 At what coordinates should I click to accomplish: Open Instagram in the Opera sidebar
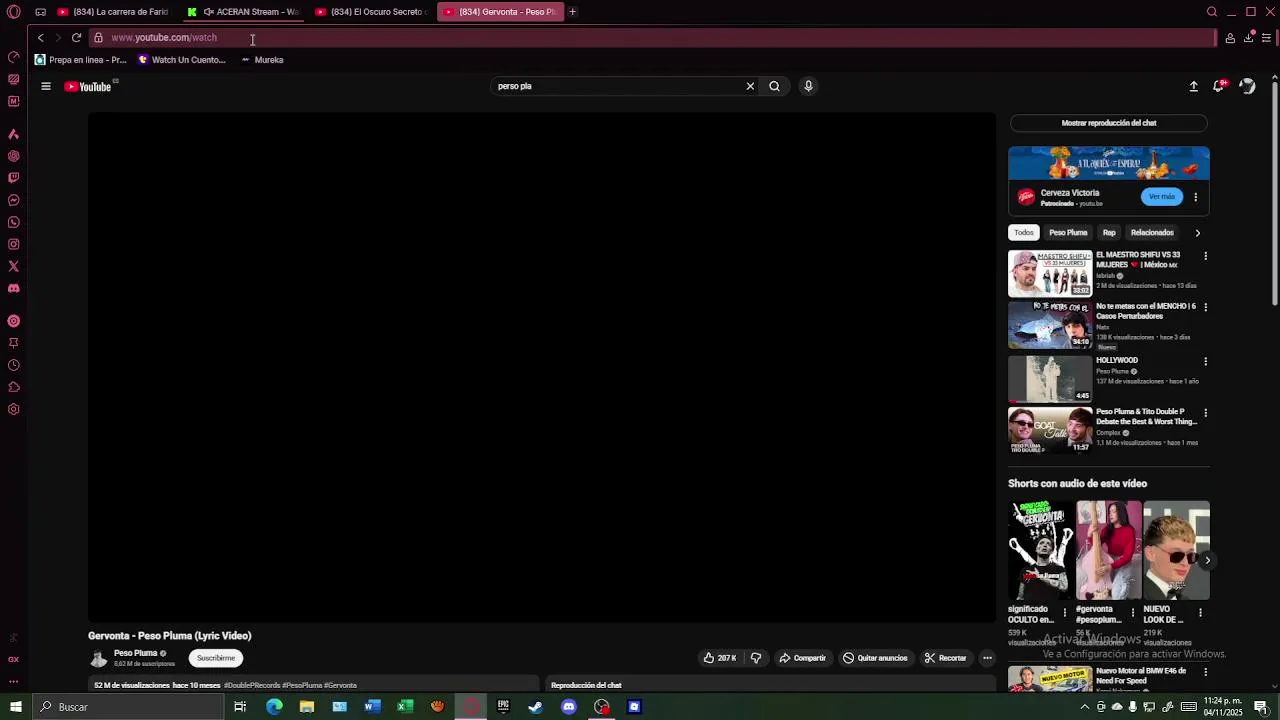(x=14, y=244)
